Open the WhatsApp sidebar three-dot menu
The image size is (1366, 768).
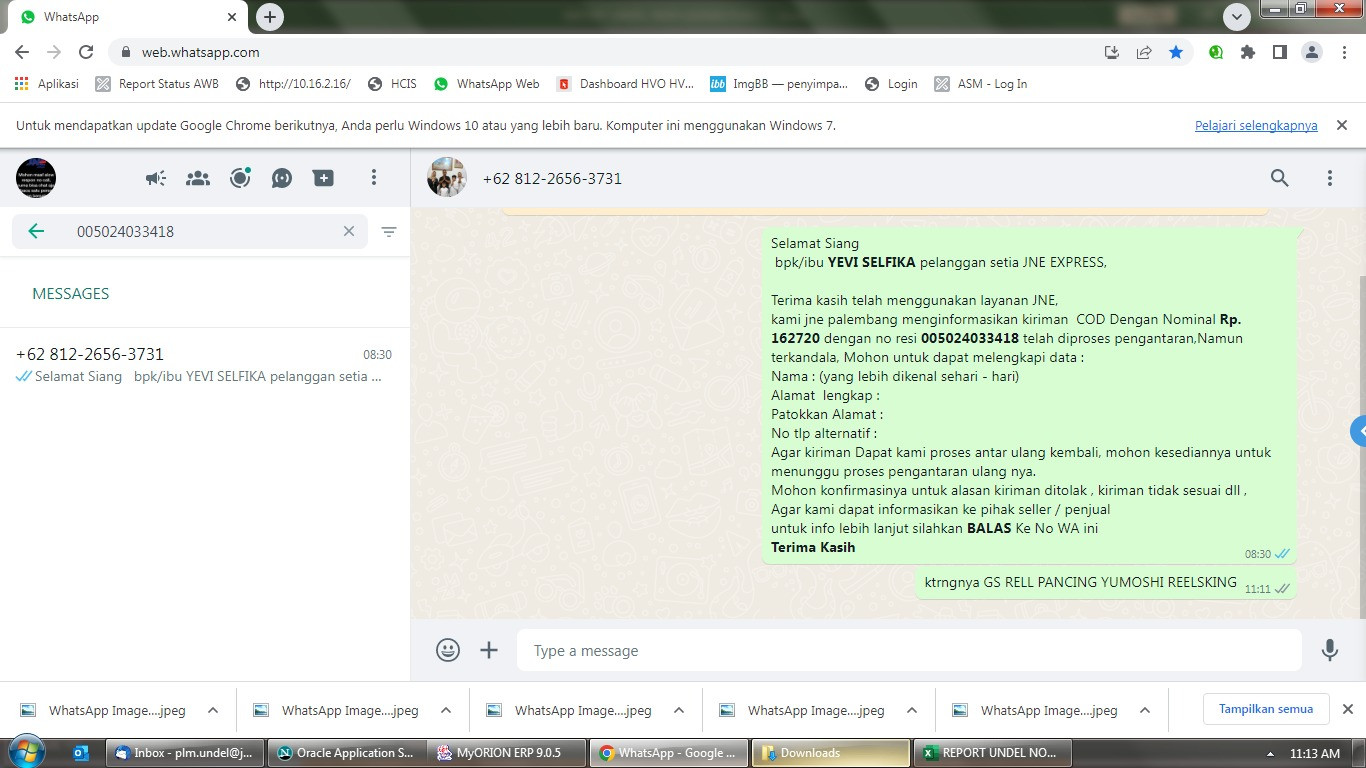pyautogui.click(x=374, y=178)
